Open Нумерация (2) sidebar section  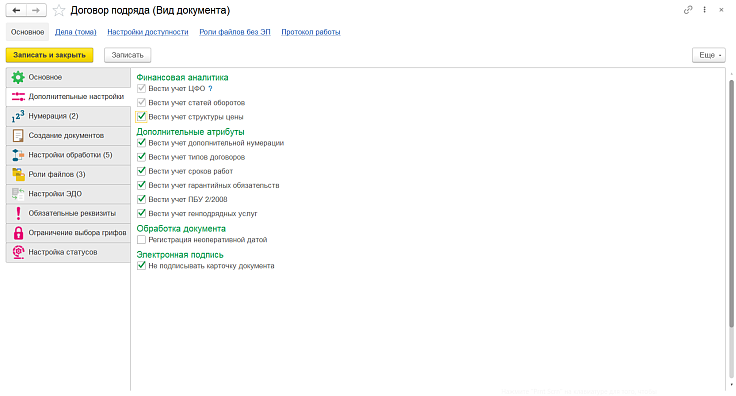pos(68,116)
